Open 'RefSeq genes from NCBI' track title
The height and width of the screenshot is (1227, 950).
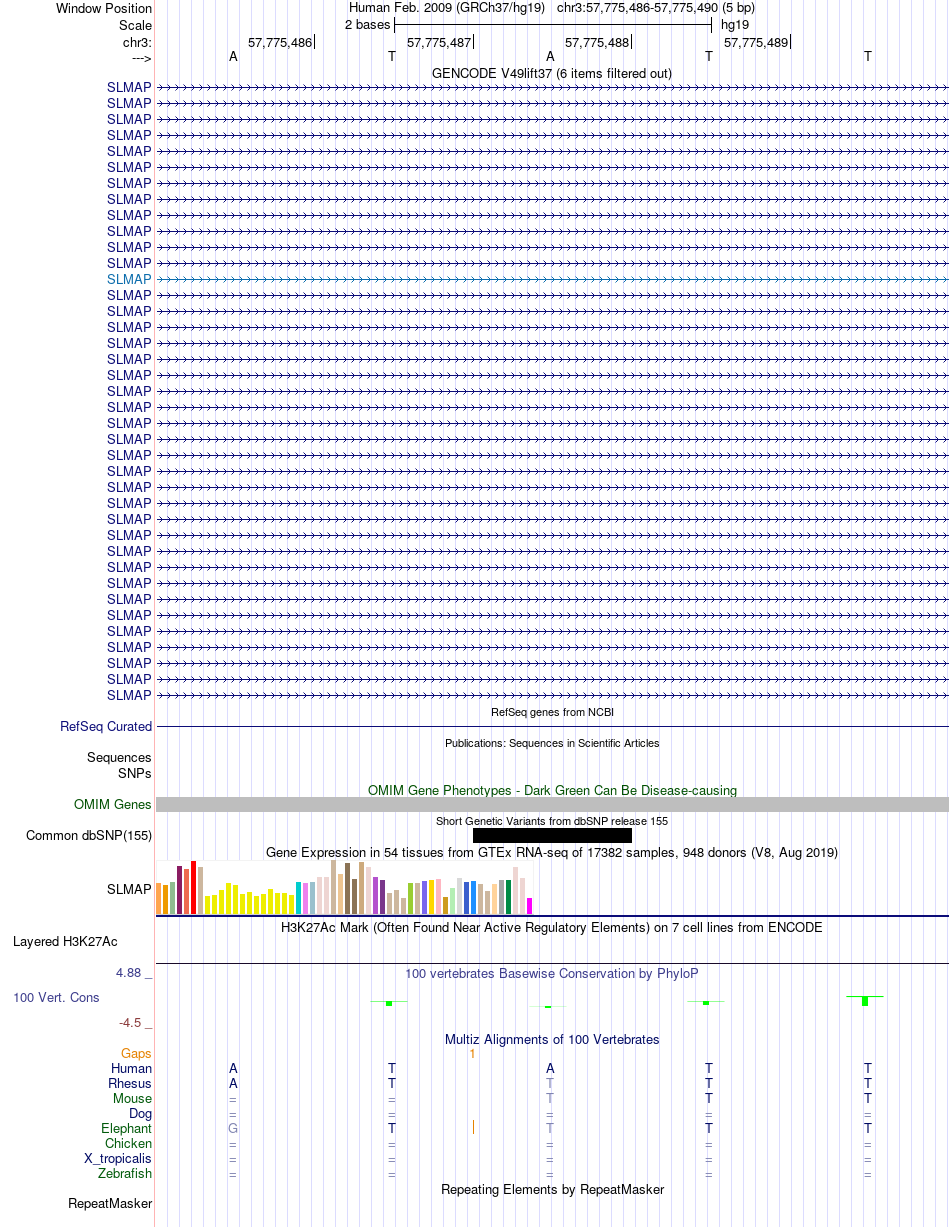click(x=552, y=712)
